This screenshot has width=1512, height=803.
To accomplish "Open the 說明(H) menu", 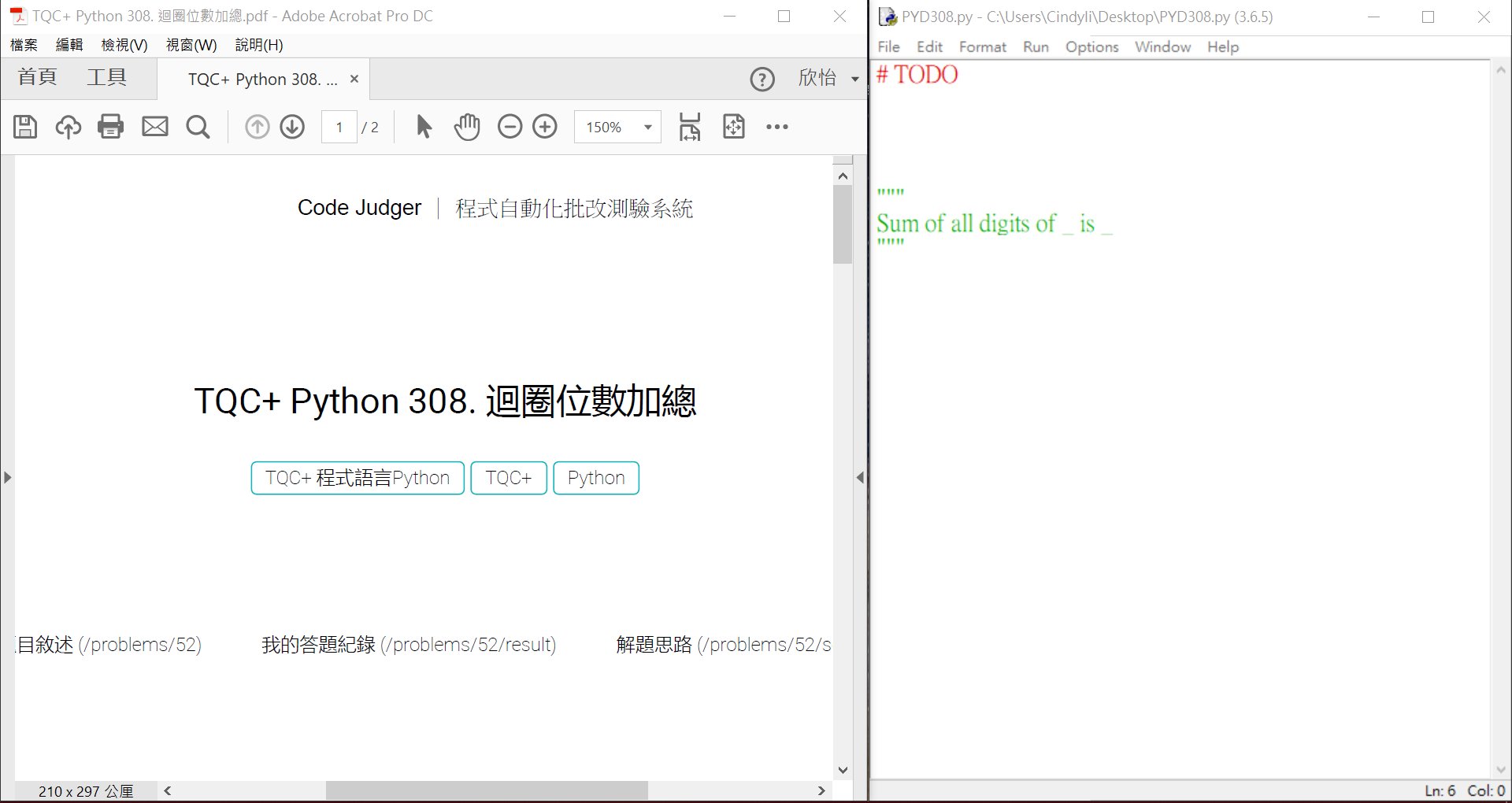I will click(x=259, y=45).
